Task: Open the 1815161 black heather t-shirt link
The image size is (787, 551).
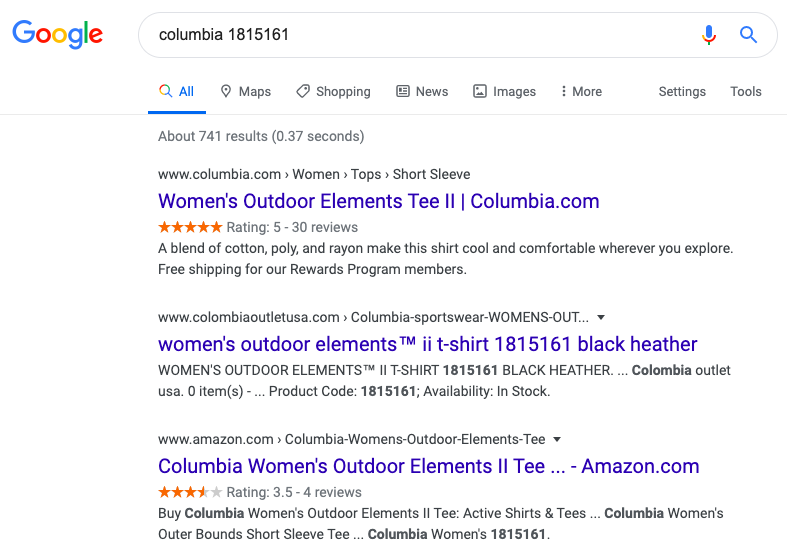Action: coord(427,344)
